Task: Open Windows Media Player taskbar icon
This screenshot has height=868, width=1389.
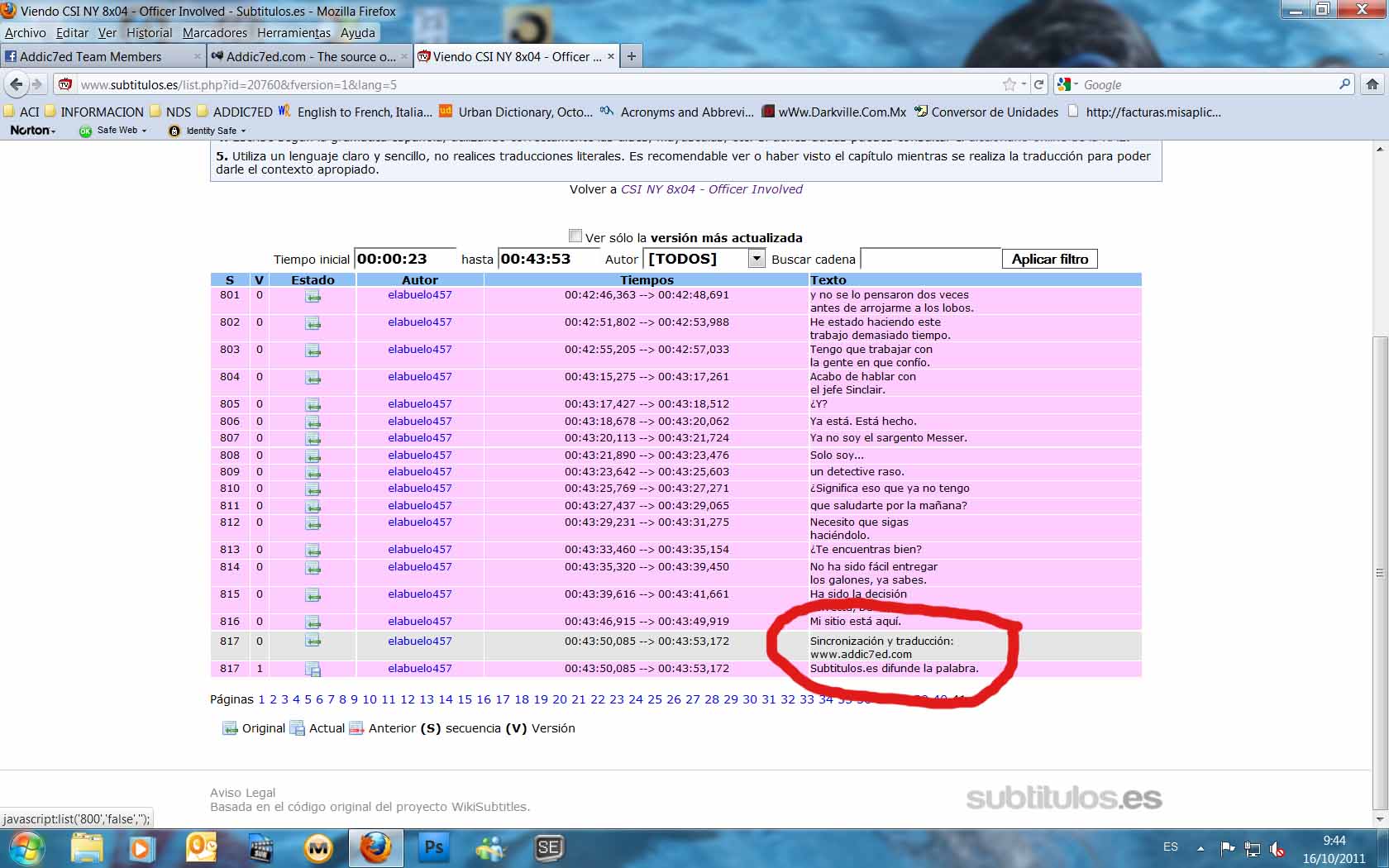Action: (x=141, y=848)
